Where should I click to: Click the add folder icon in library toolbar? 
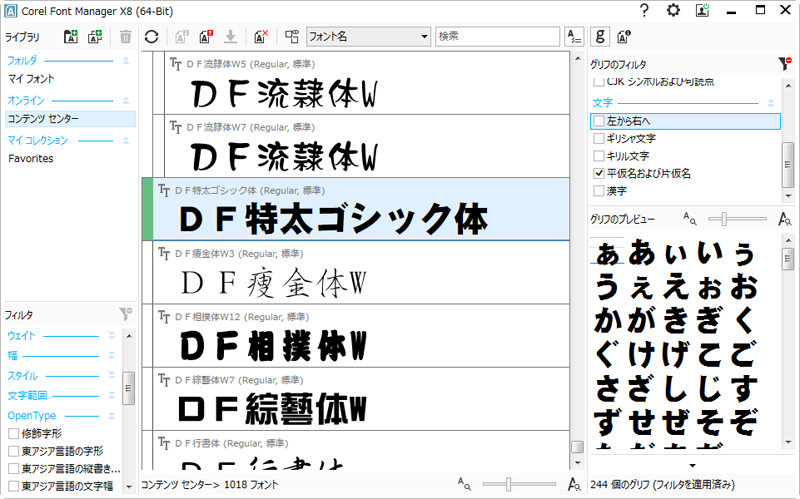[70, 37]
